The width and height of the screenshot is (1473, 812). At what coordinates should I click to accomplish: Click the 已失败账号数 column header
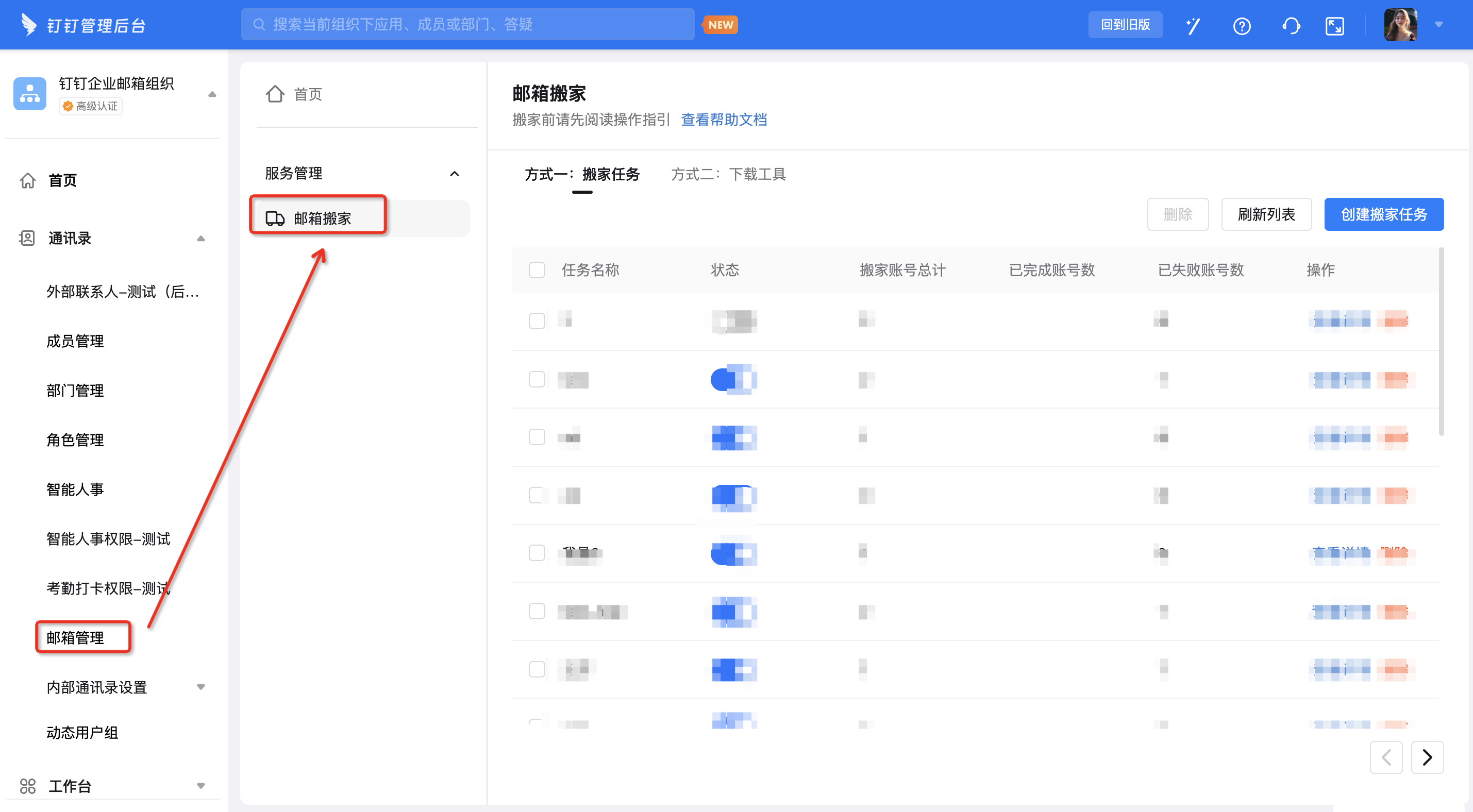coord(1201,270)
